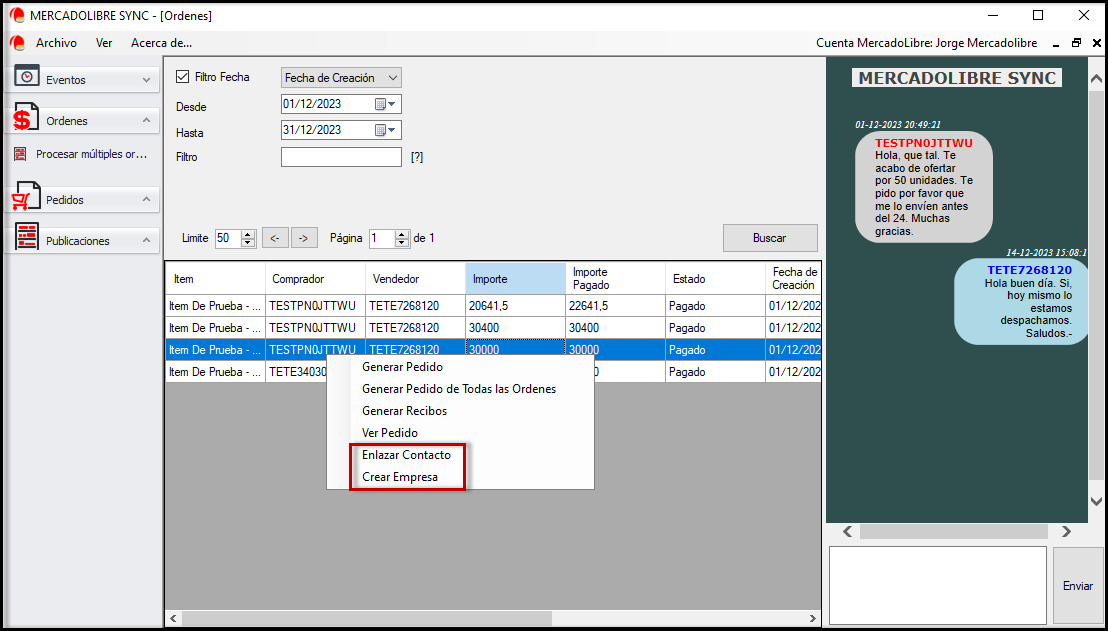Click the Pedidos shopping cart icon
Screen dimensions: 1108x631
26,197
